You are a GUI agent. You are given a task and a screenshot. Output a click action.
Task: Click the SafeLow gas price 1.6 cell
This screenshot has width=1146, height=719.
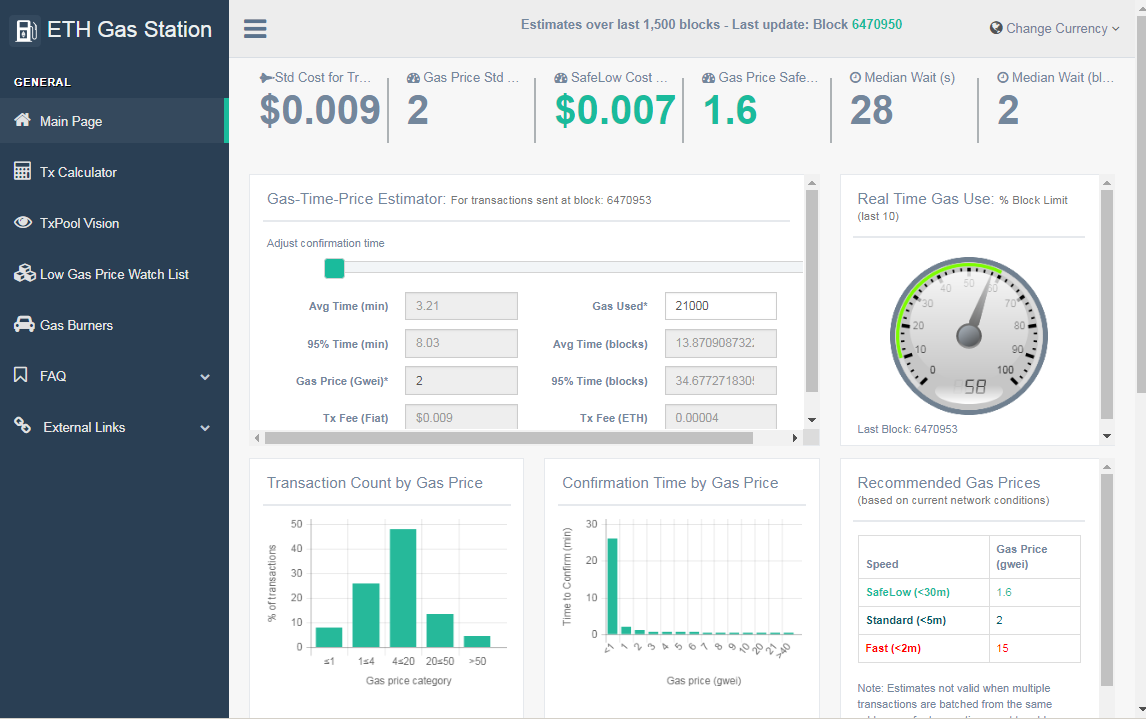[x=1034, y=593]
